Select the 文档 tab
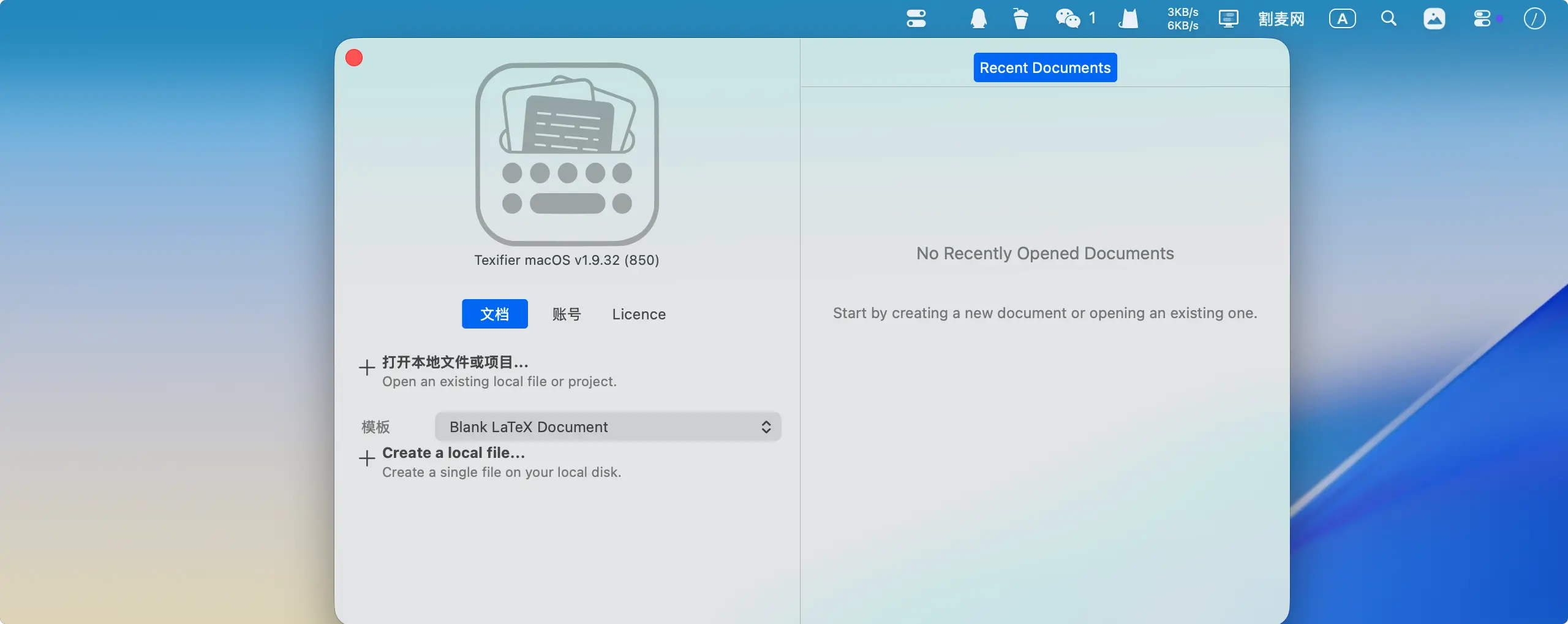 coord(494,314)
